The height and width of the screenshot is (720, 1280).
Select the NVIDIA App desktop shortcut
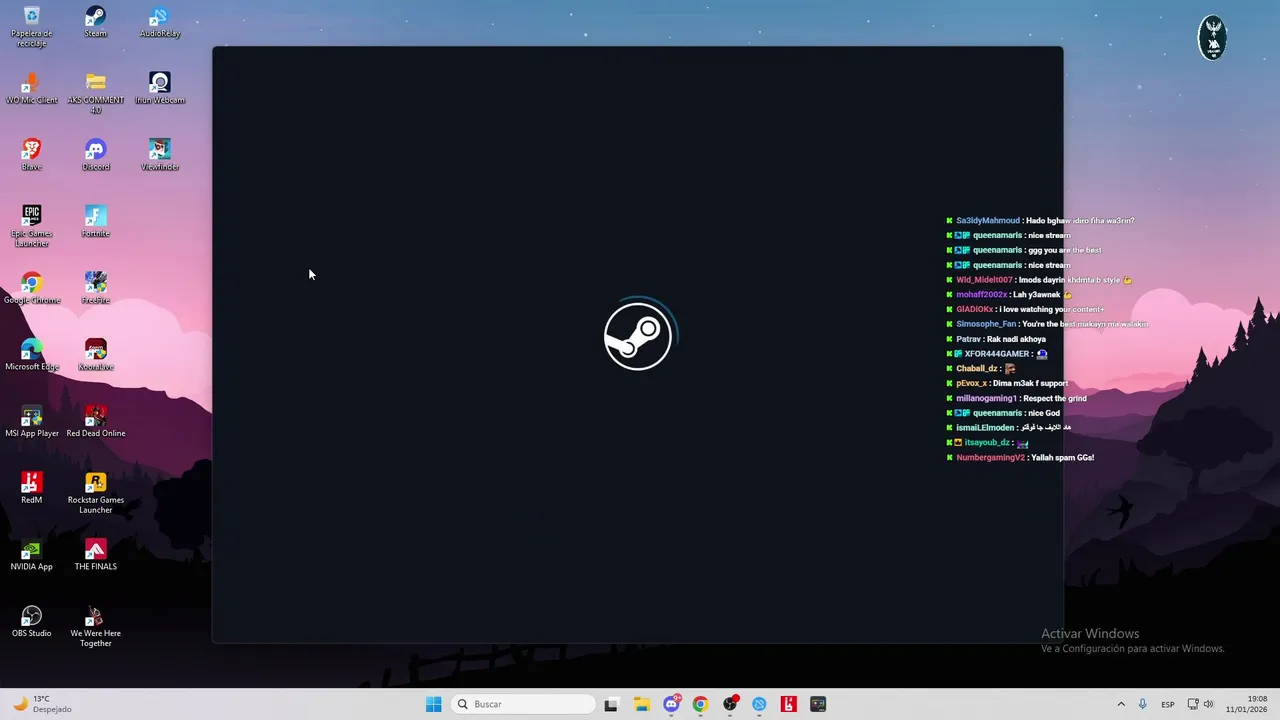click(31, 555)
